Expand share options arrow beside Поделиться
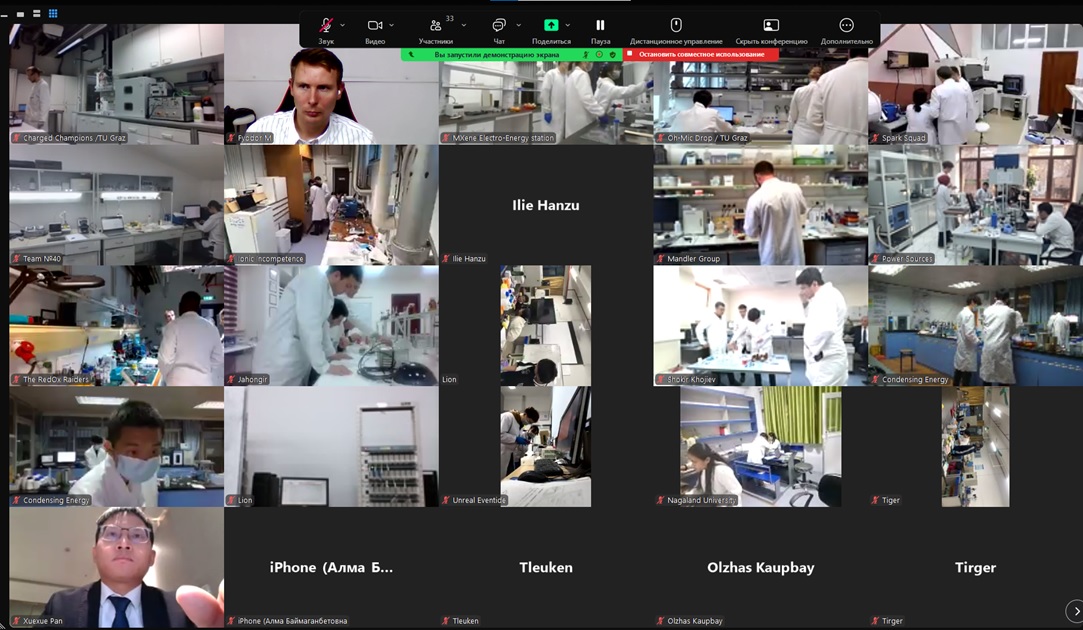 pyautogui.click(x=568, y=26)
